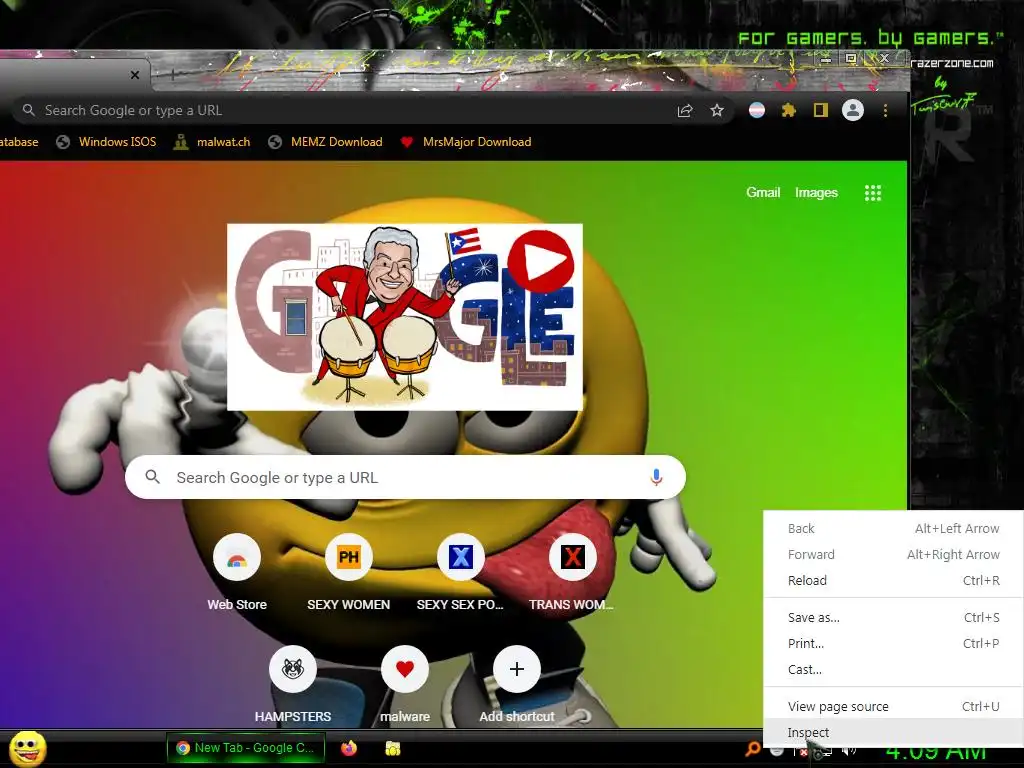Click the page search box
Image resolution: width=1024 pixels, height=768 pixels.
(405, 477)
